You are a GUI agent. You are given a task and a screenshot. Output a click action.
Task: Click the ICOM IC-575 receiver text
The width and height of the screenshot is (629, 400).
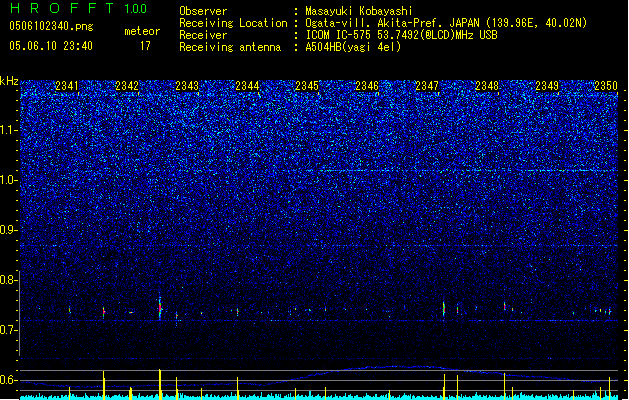coord(401,35)
